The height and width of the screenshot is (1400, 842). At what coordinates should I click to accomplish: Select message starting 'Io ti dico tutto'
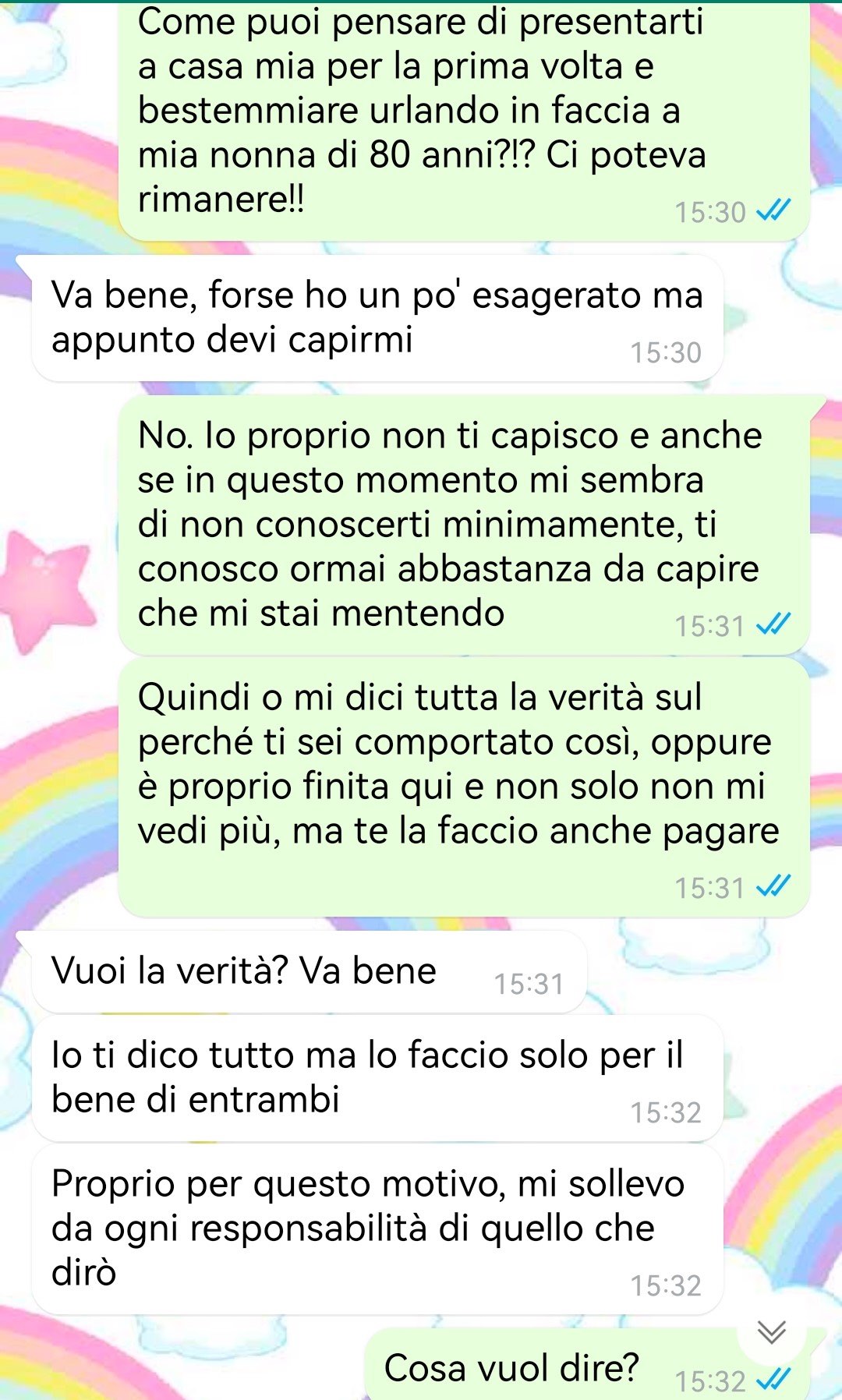tap(377, 1078)
